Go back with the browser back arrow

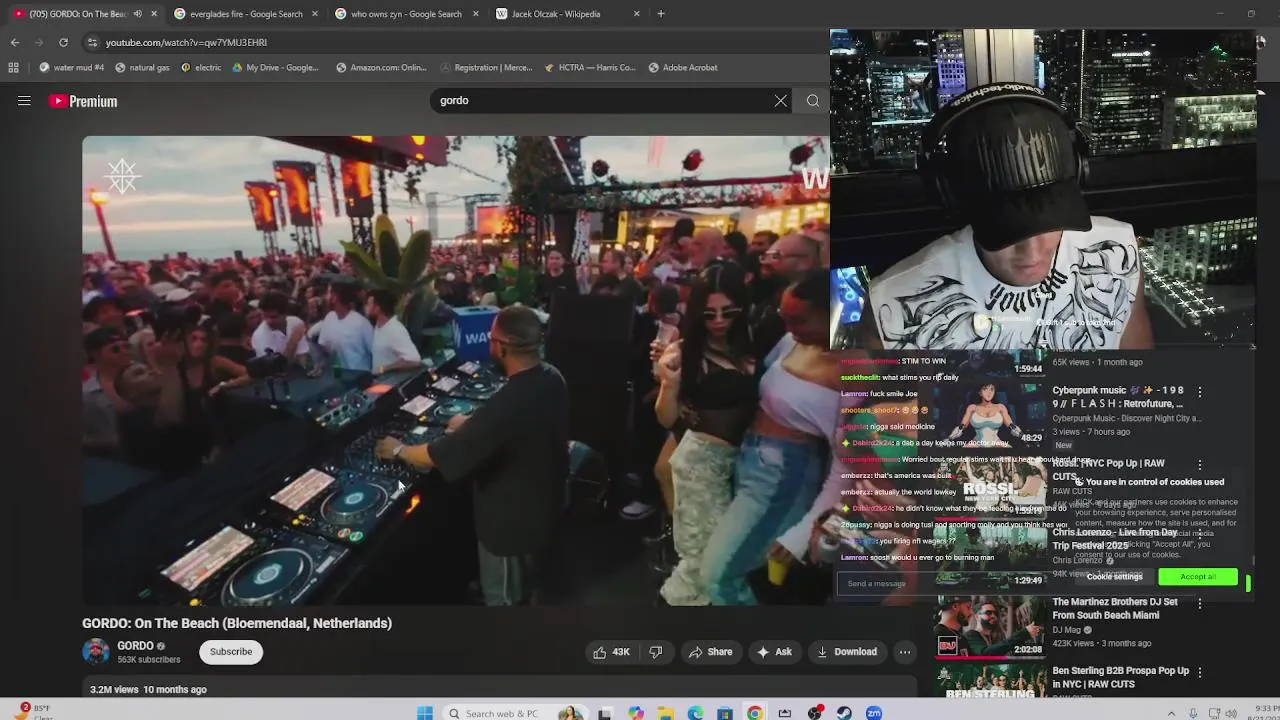tap(15, 42)
